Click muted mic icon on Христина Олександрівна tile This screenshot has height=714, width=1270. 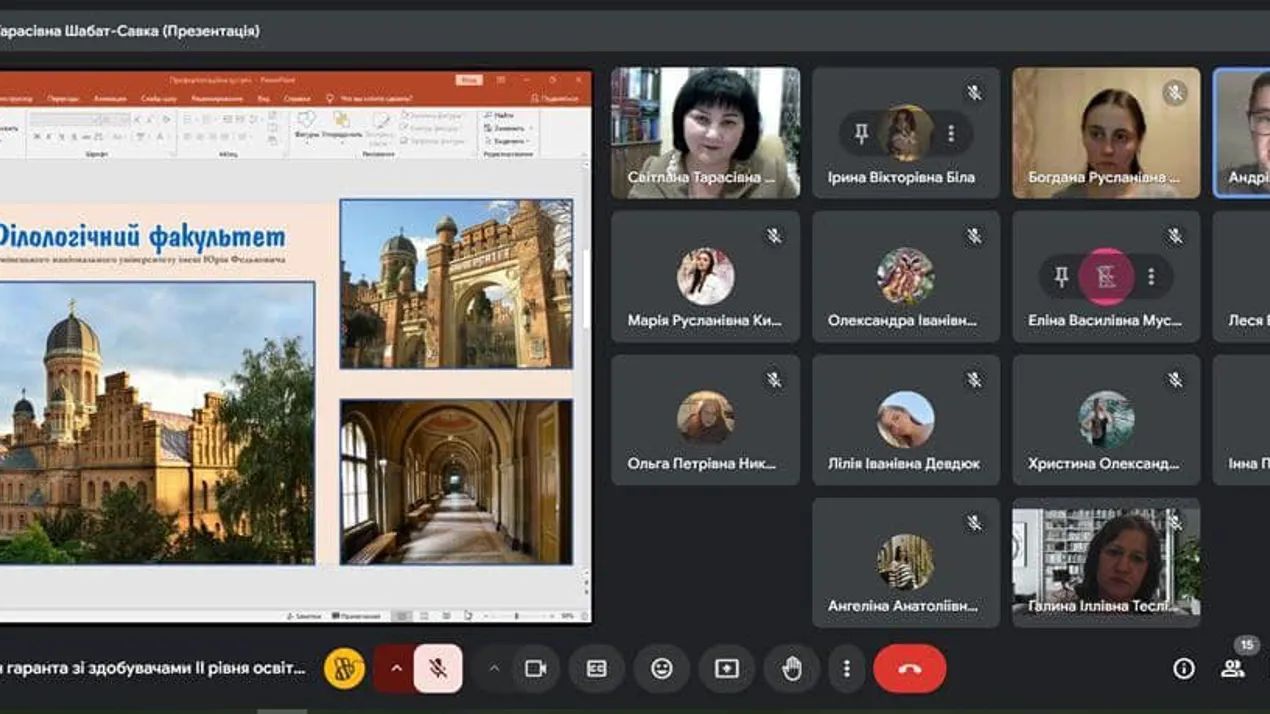1175,379
